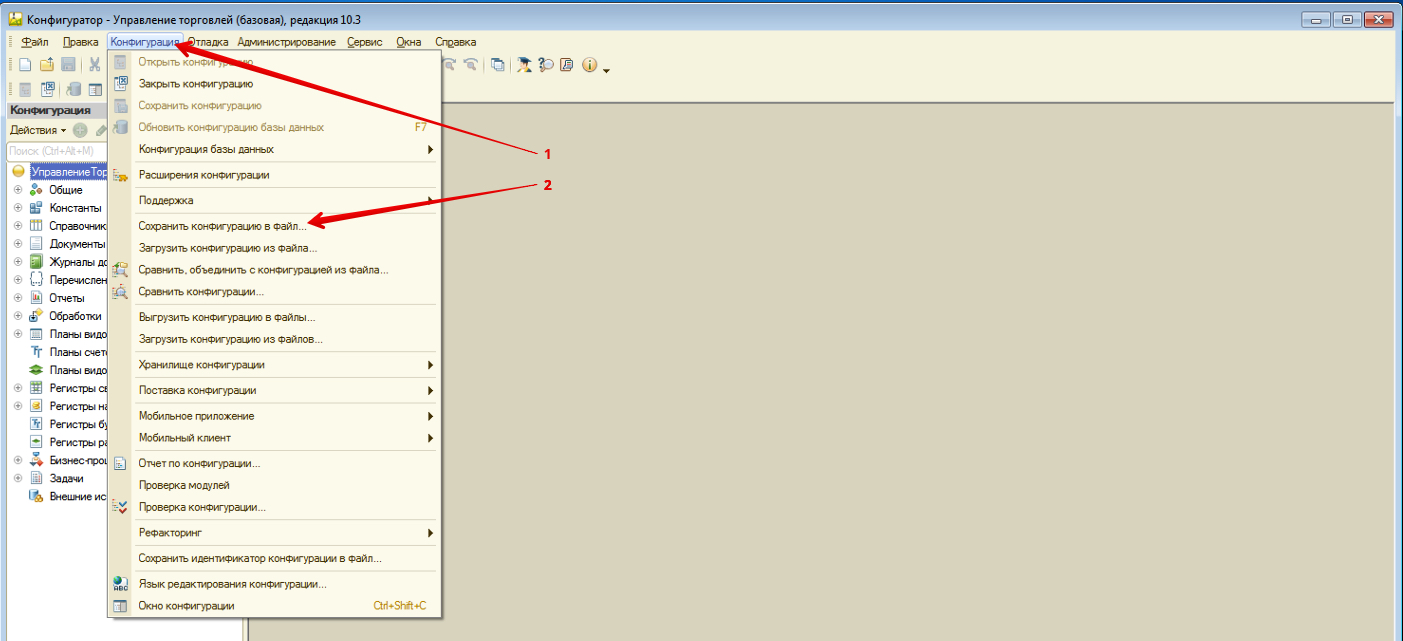Viewport: 1403px width, 641px height.
Task: Click the Documents icon in configuration tree
Action: (36, 244)
